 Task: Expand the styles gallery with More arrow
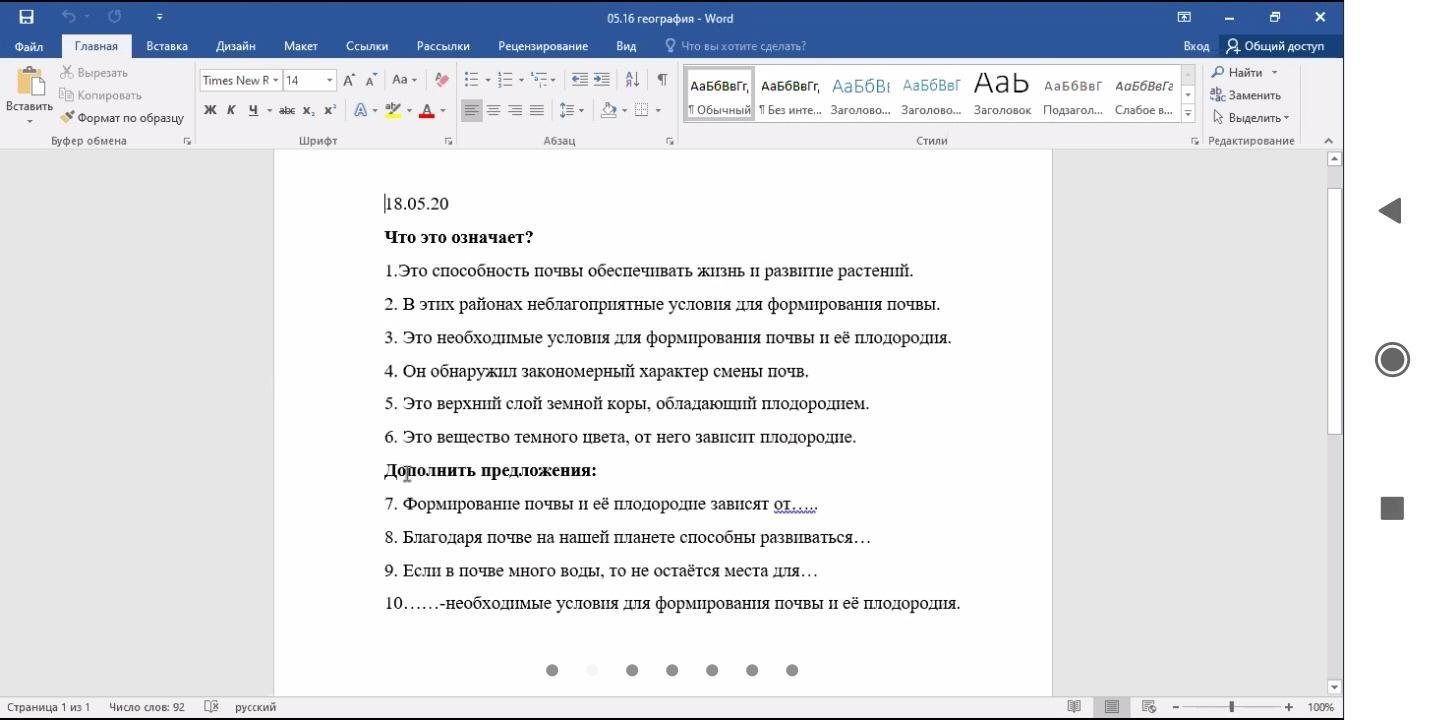point(1188,113)
